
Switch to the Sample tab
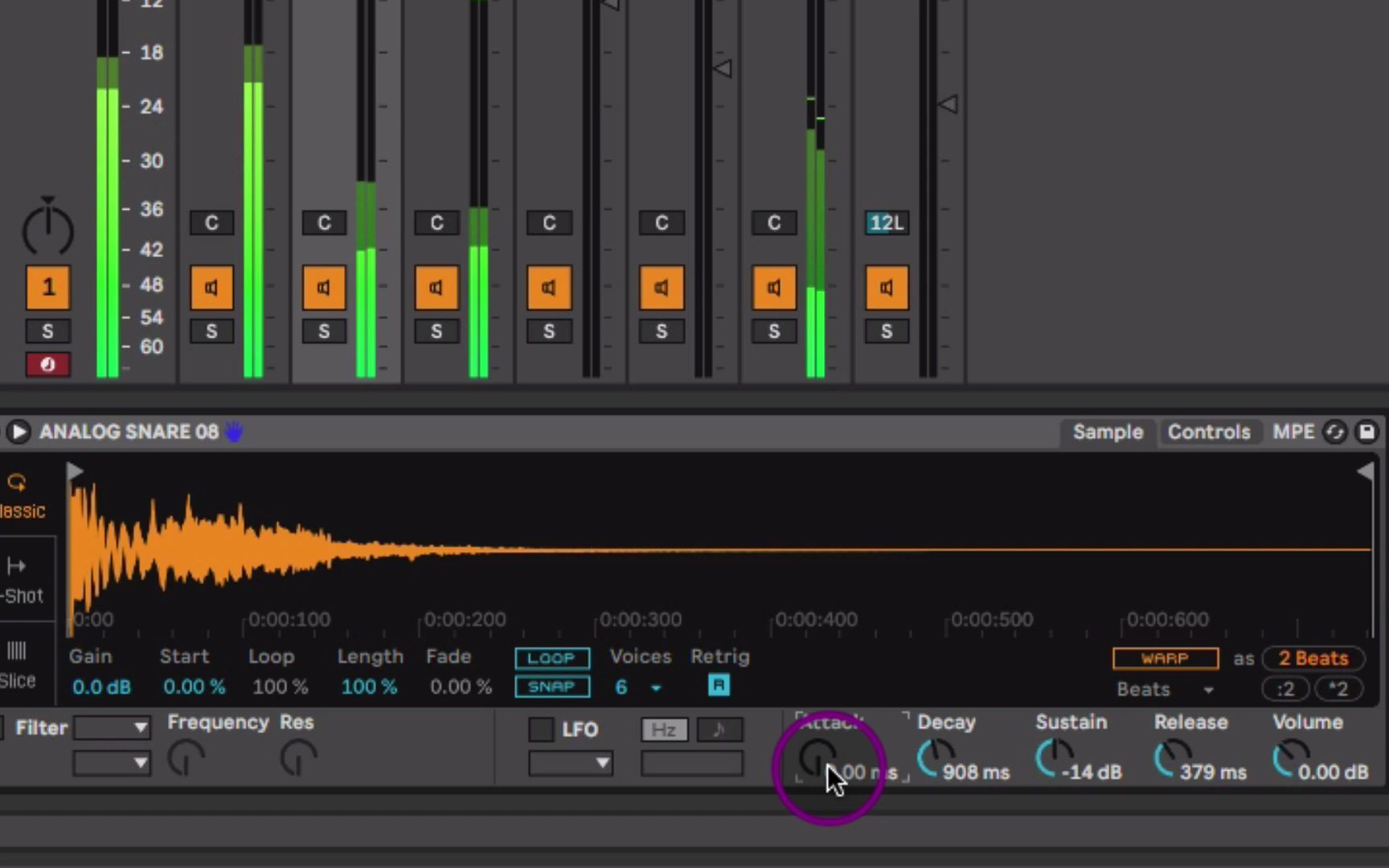(x=1108, y=432)
